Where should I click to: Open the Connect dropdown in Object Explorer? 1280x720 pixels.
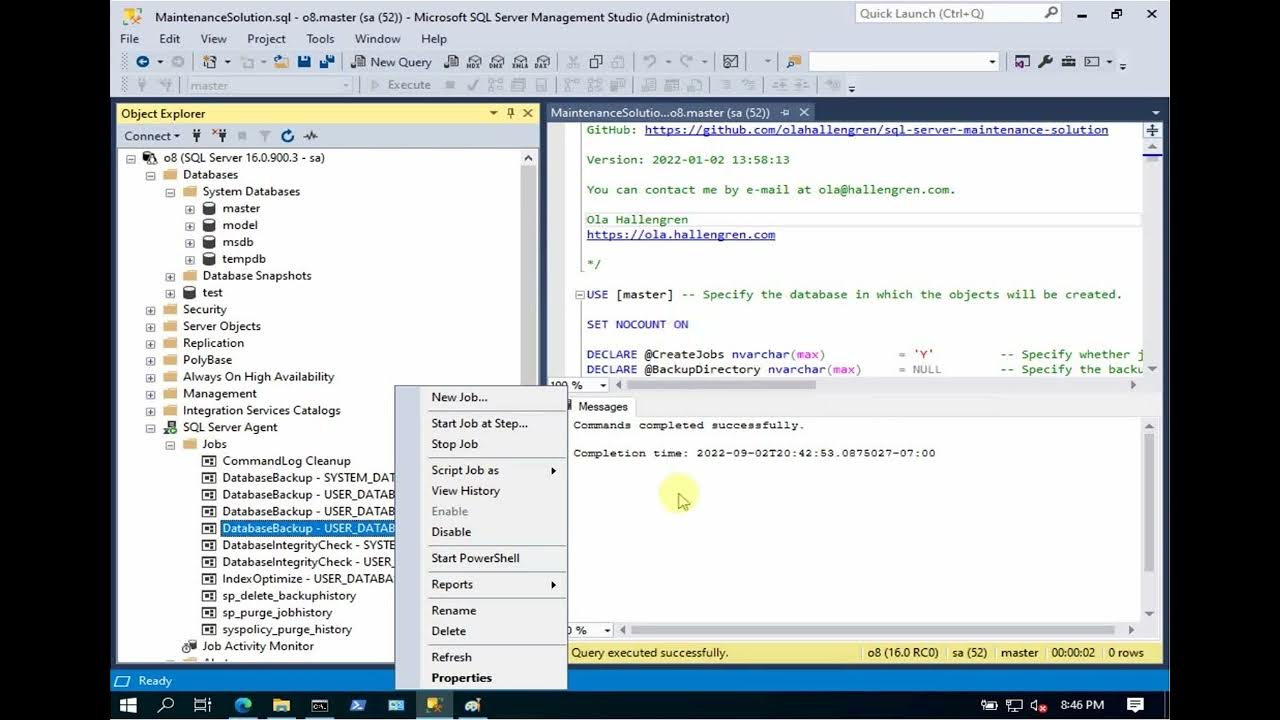coord(152,136)
